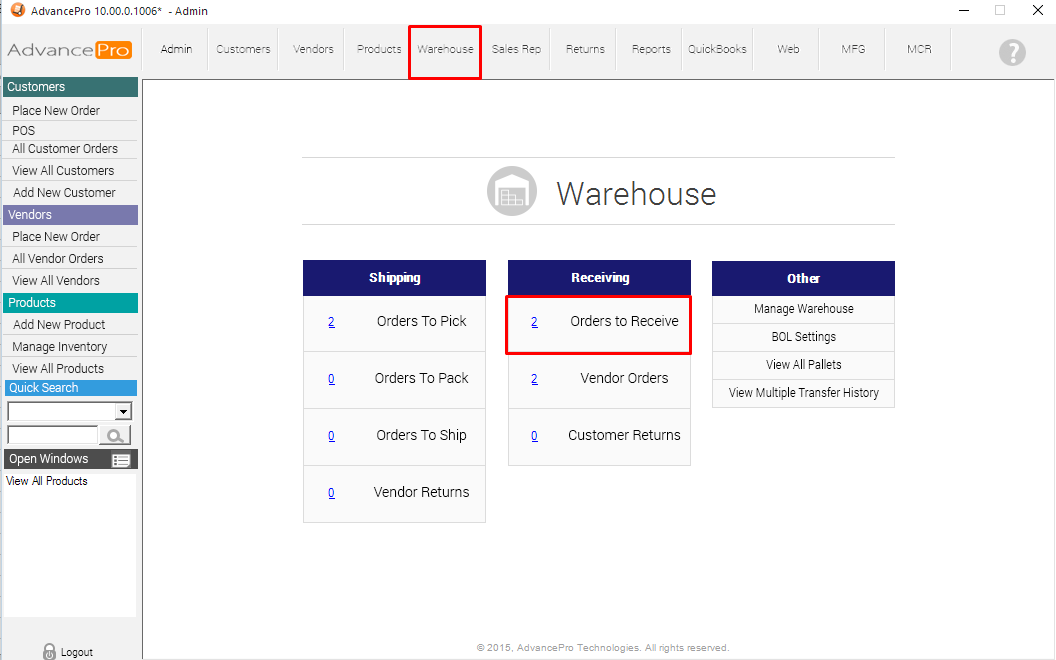Image resolution: width=1056 pixels, height=660 pixels.
Task: Click the Quick Search magnifier button
Action: click(116, 435)
